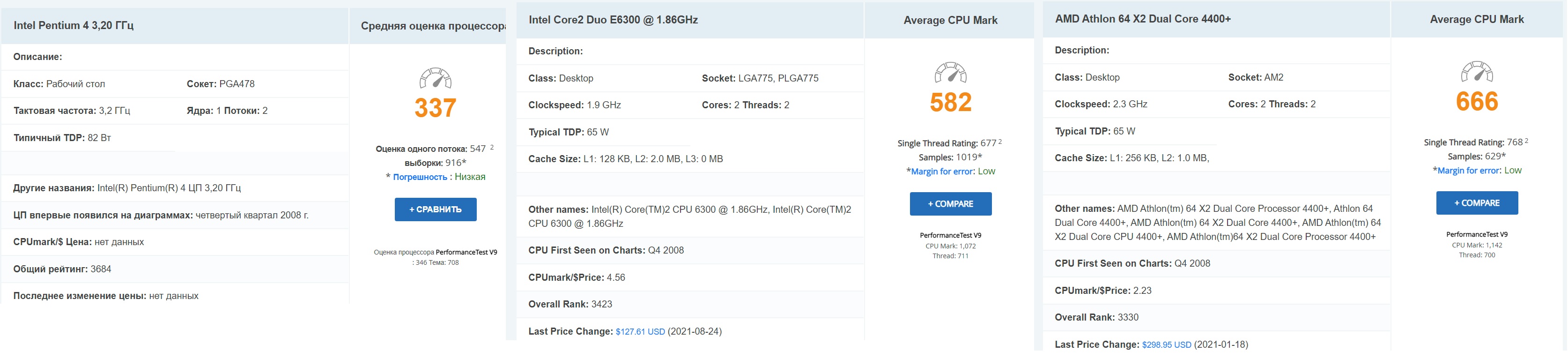Screen dimensions: 1568x359
Task: Select the AMD Athlon 64 X2 4400+ heading
Action: [1143, 19]
